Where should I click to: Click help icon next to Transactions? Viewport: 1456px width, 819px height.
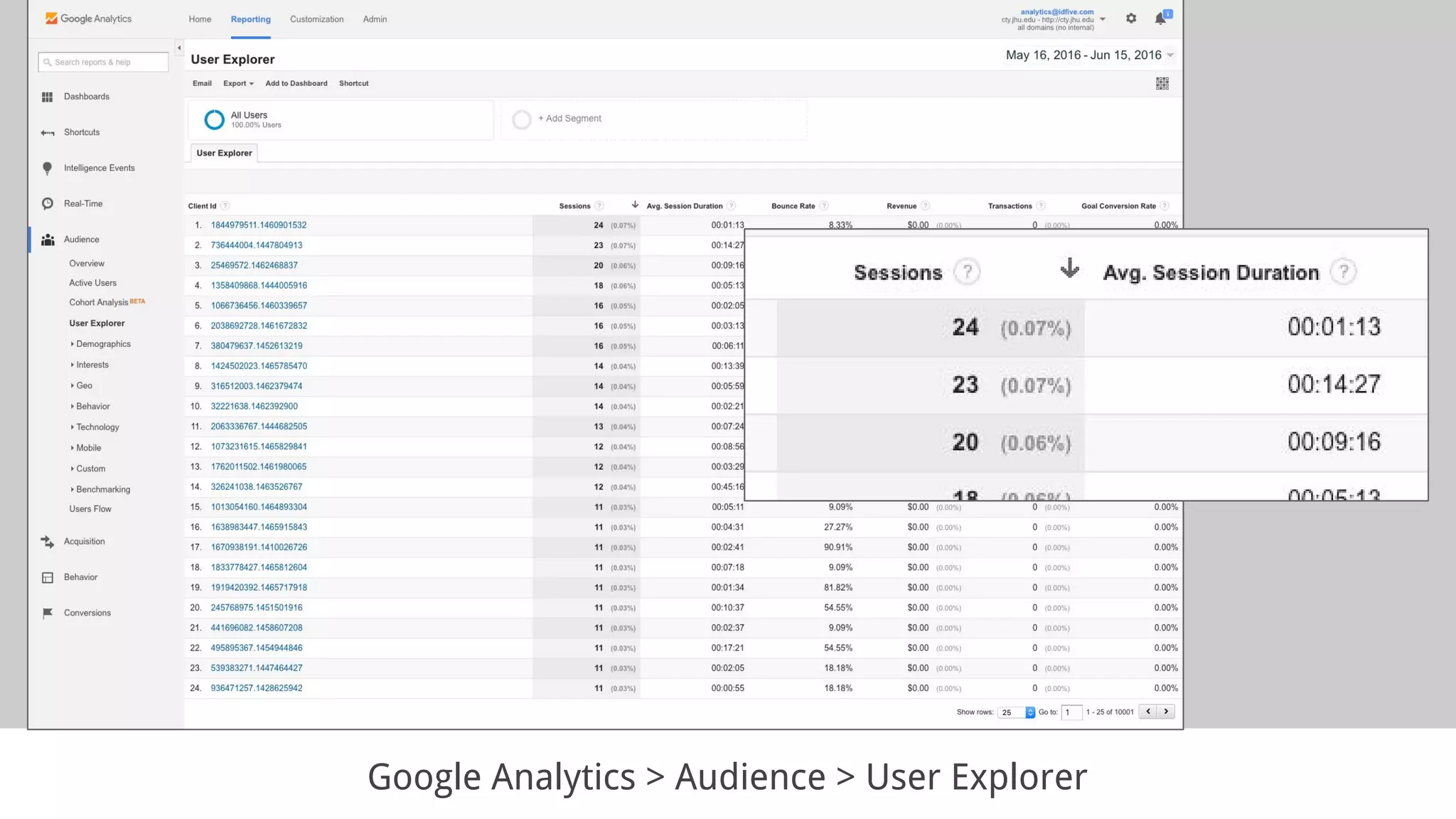click(x=1040, y=206)
